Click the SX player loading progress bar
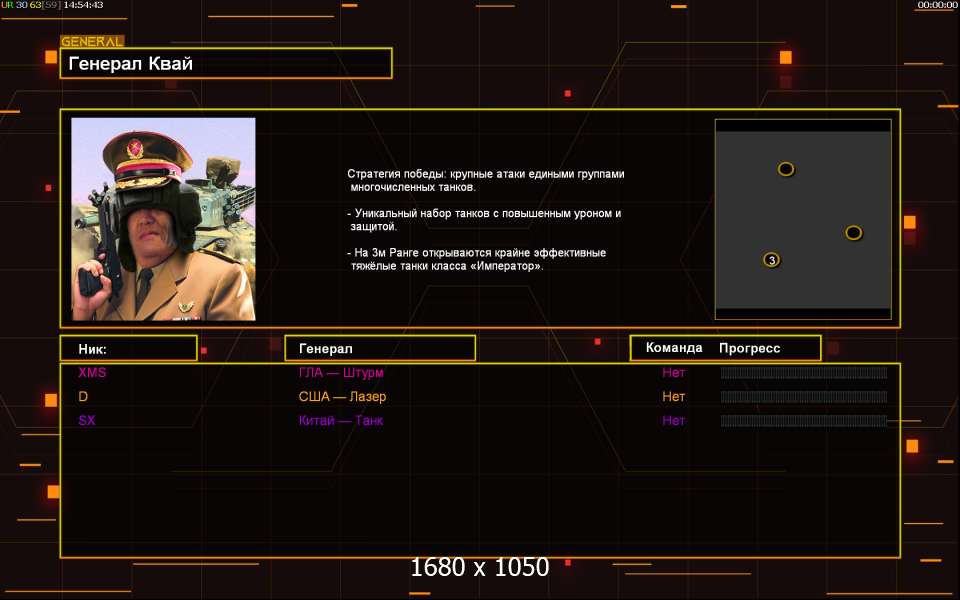Screen dimensions: 960x600 pyautogui.click(x=804, y=421)
